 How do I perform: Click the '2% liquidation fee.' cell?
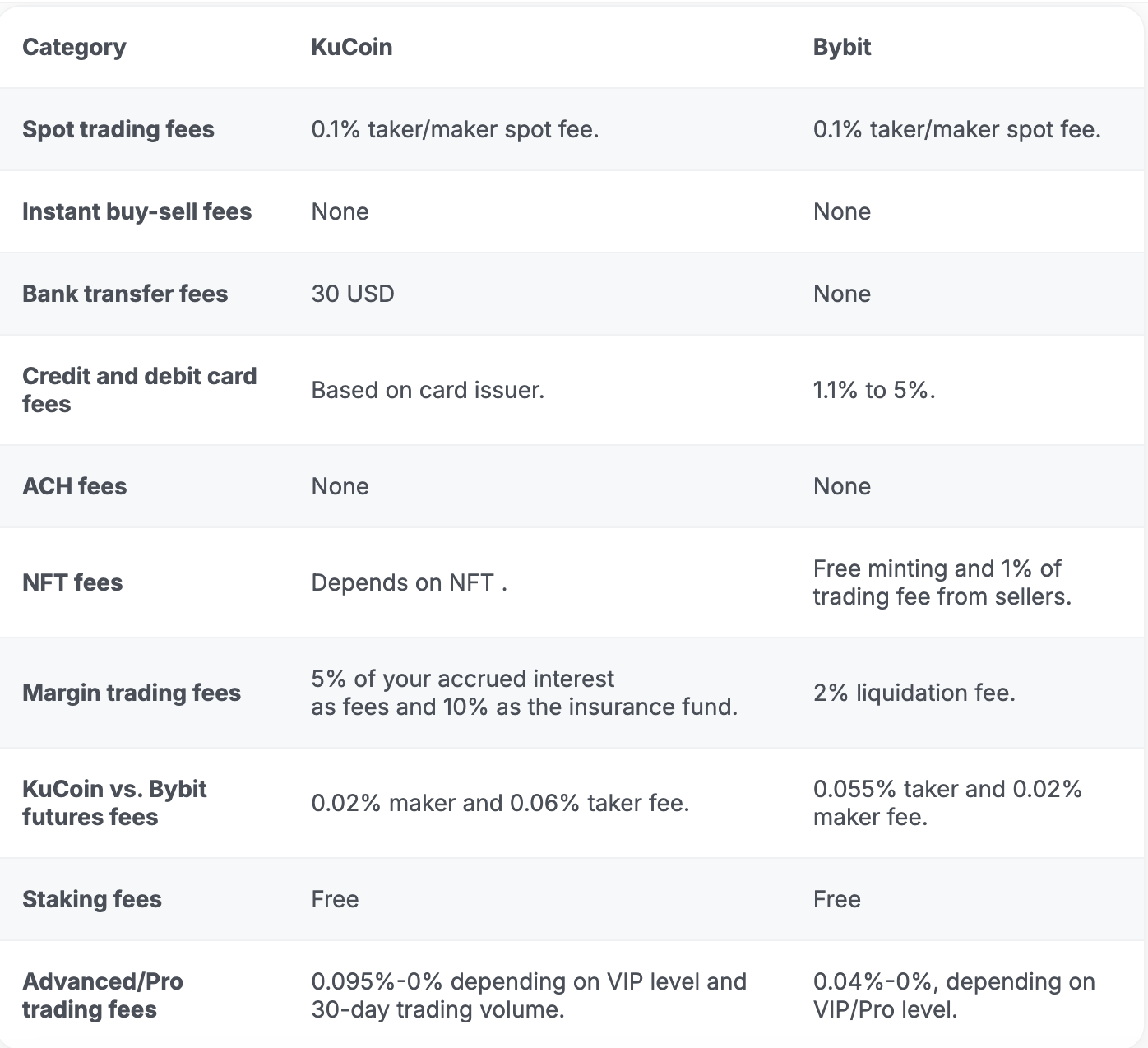[914, 693]
